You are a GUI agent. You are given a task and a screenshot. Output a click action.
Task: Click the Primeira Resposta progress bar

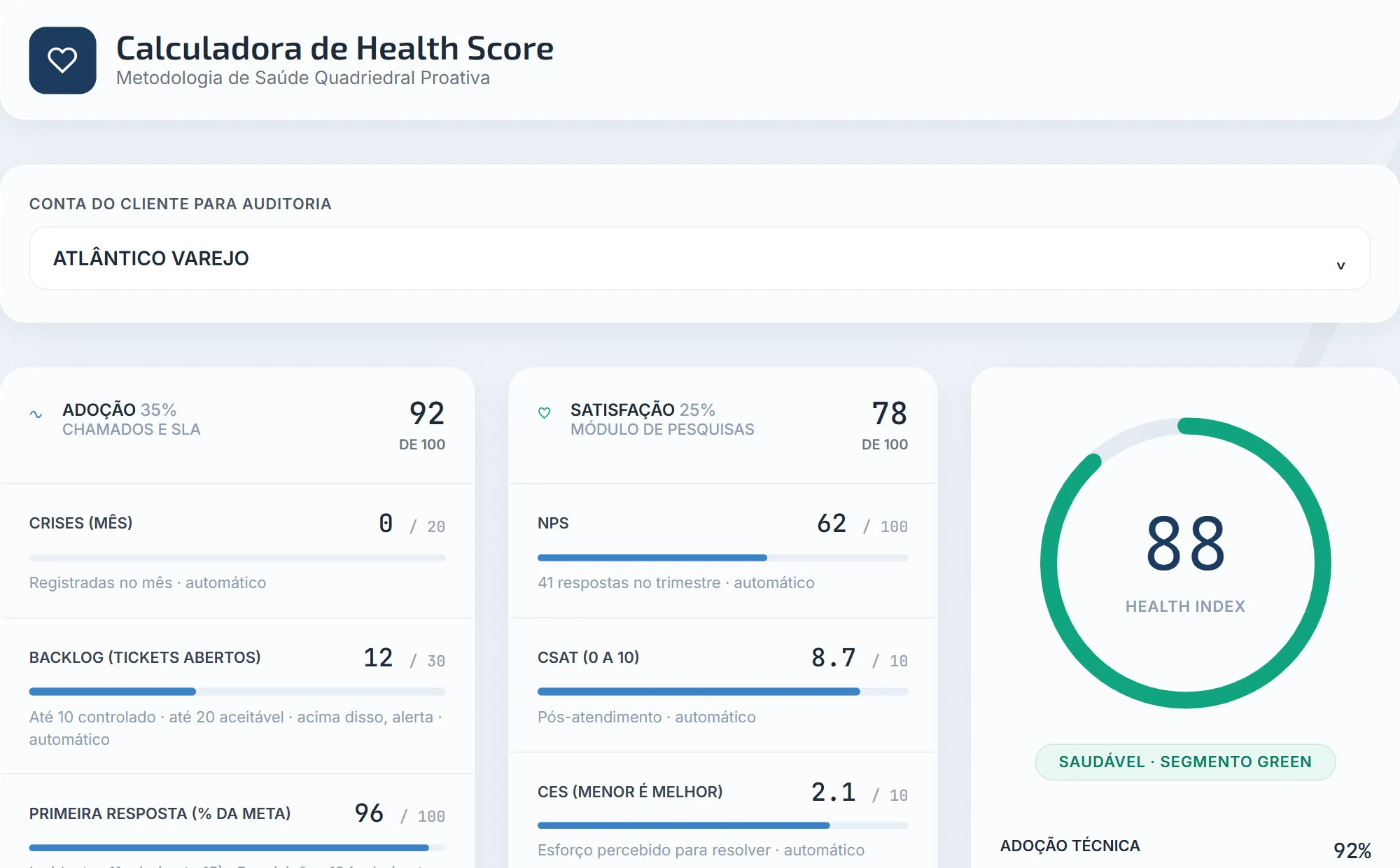[237, 848]
